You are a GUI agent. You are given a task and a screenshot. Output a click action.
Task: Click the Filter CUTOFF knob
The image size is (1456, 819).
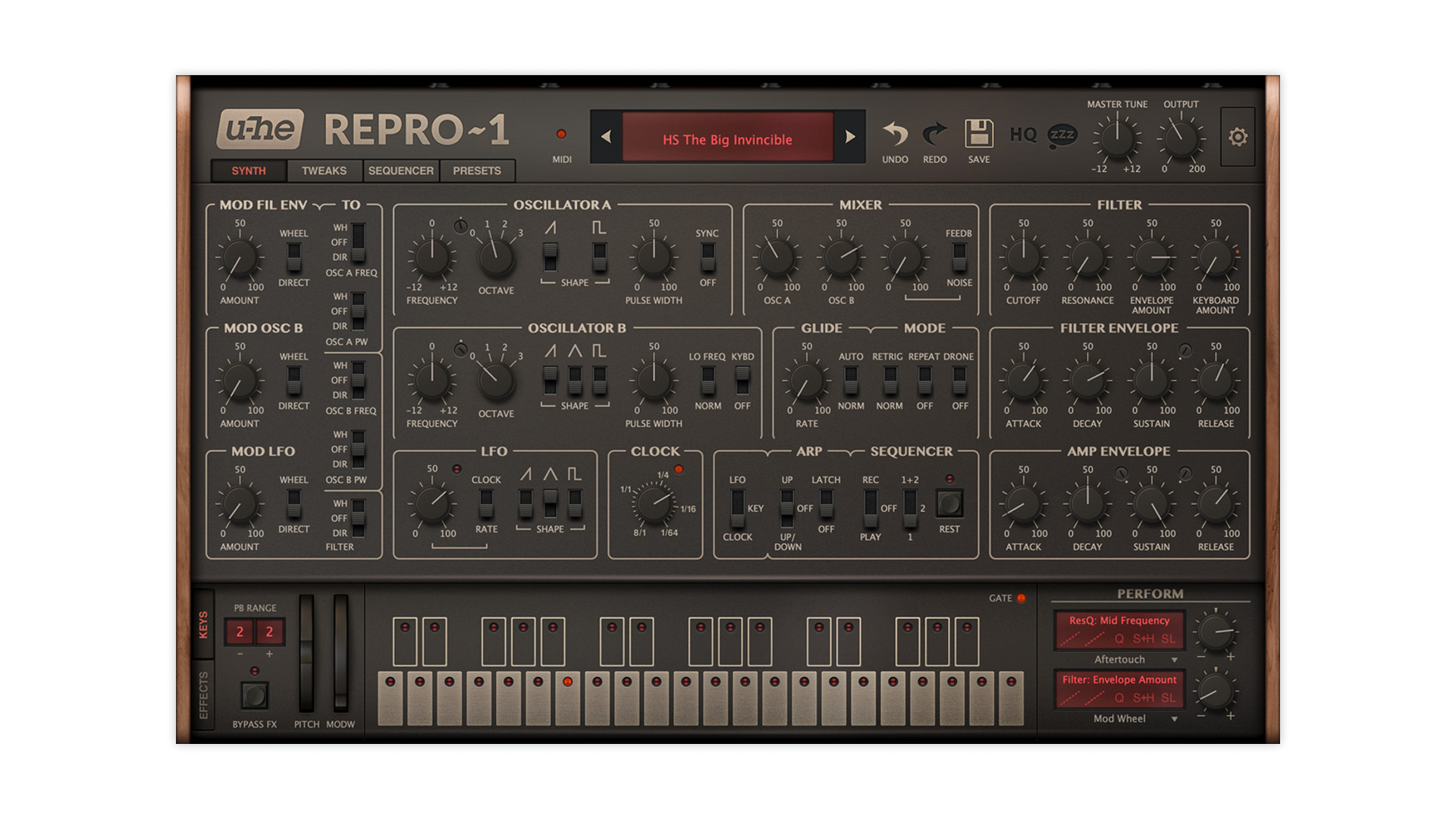(x=1023, y=257)
